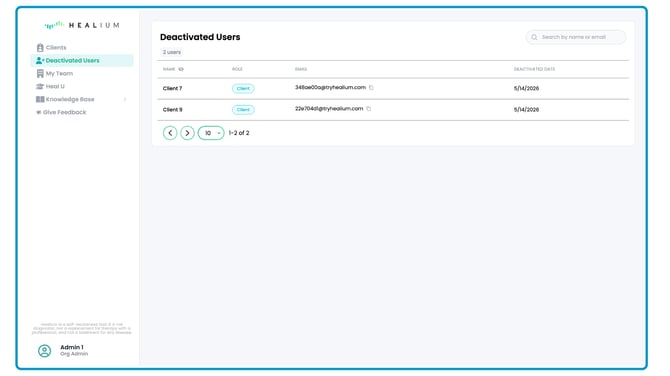Click deactivated date for Client 9
The width and height of the screenshot is (670, 376).
tap(526, 110)
